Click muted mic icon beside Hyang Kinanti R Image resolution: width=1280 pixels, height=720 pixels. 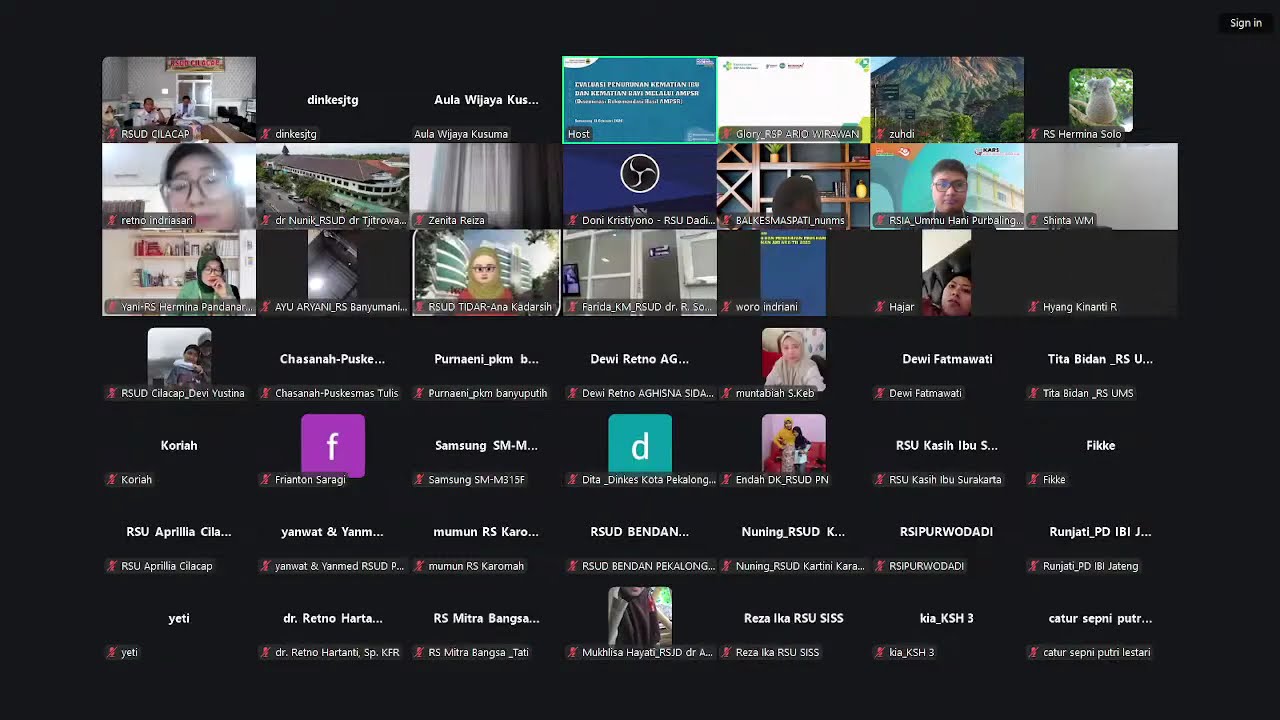pyautogui.click(x=1034, y=307)
